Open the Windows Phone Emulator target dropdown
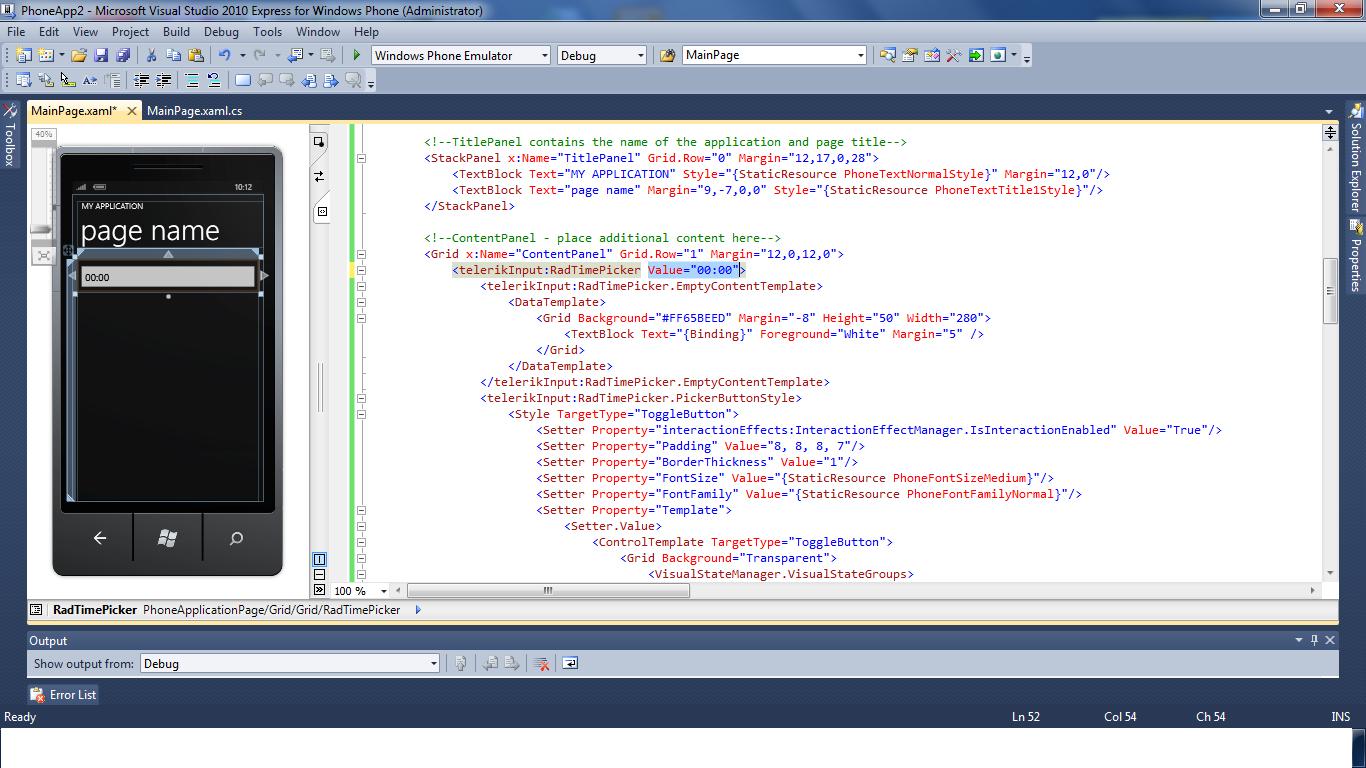 click(x=461, y=55)
